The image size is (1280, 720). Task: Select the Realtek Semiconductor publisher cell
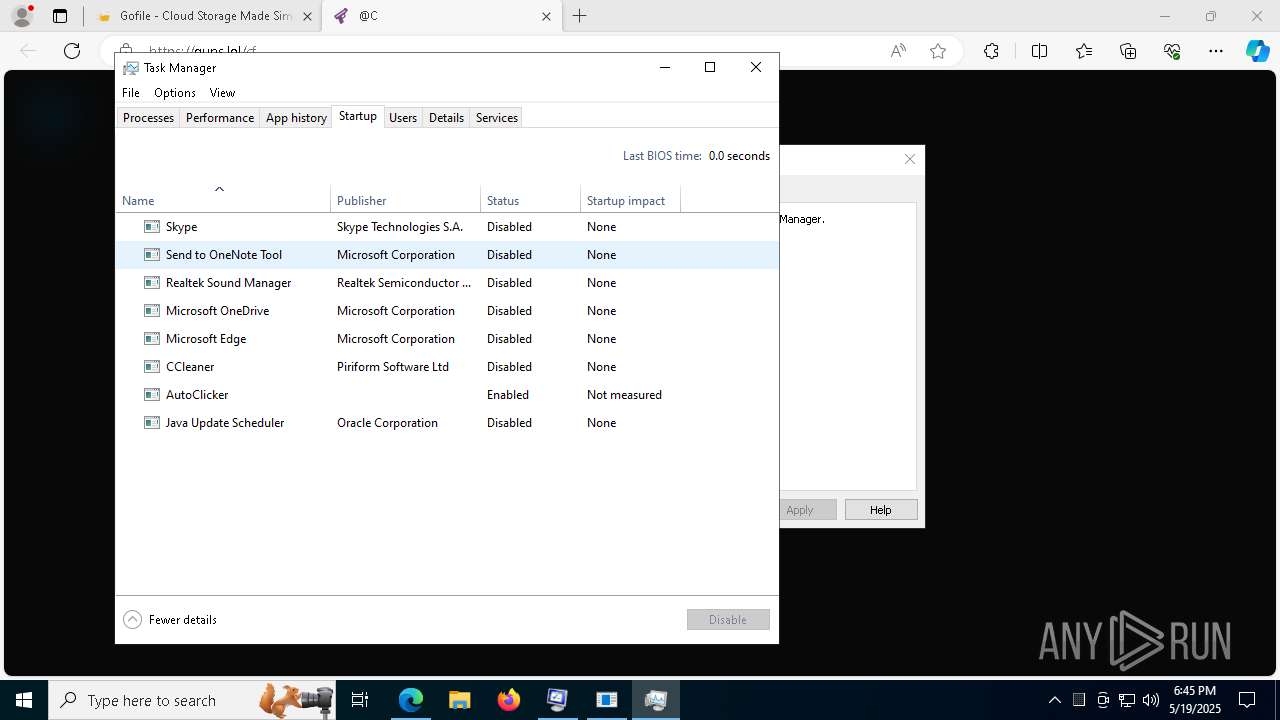pos(404,283)
